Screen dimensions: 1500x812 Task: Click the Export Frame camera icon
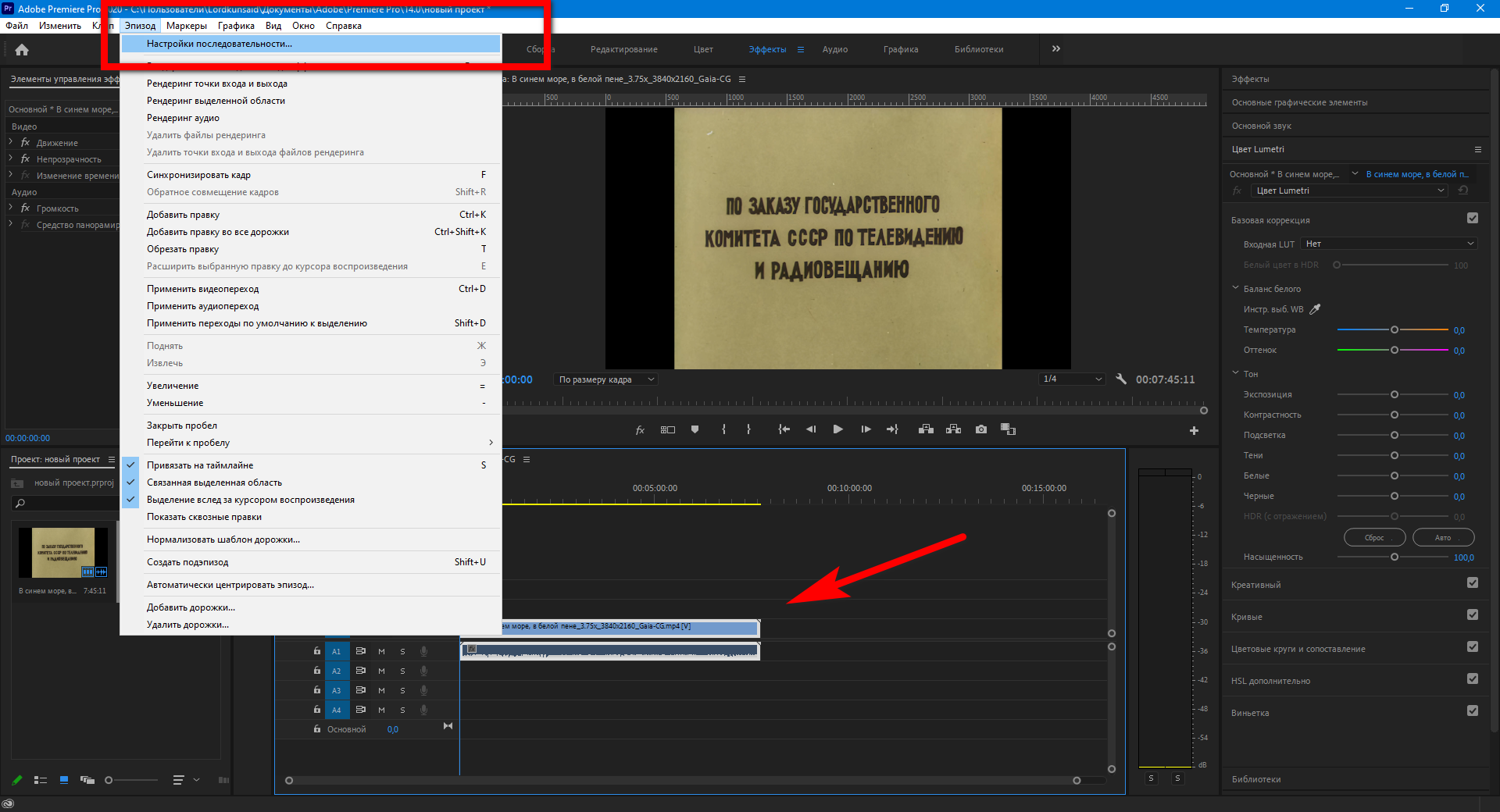[981, 429]
